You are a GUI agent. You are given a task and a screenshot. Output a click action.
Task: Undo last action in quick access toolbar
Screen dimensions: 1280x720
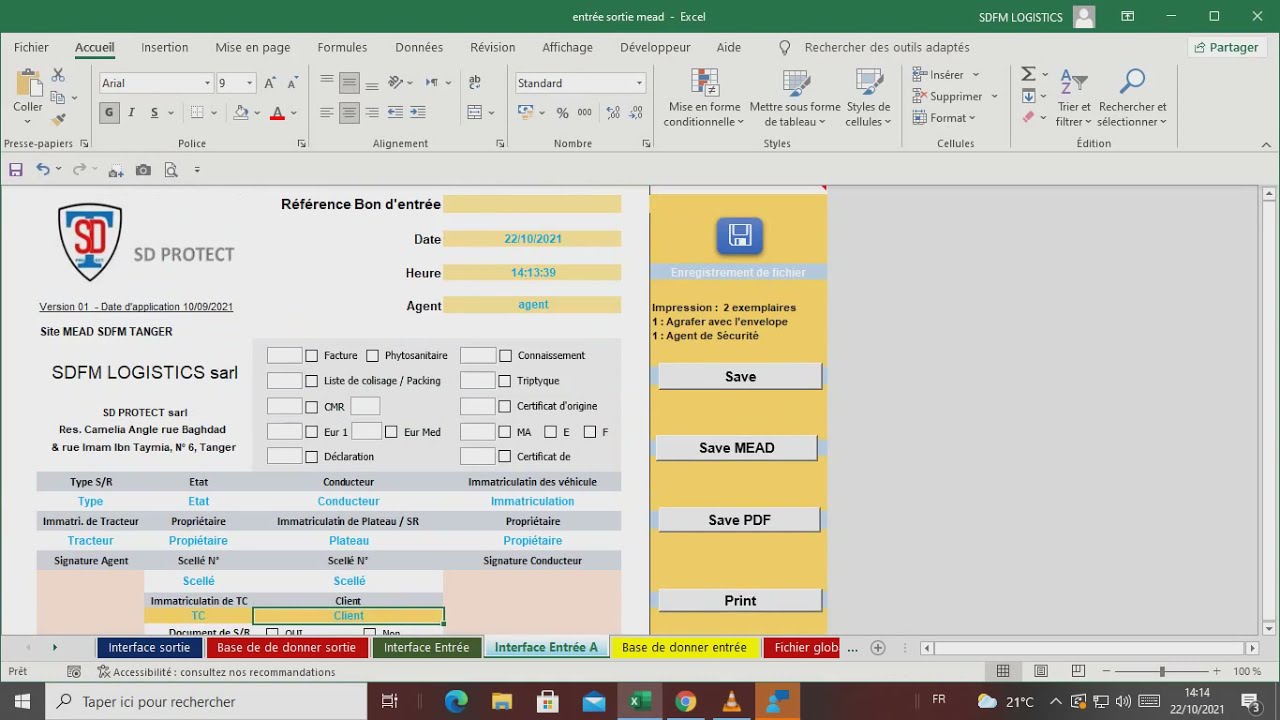[43, 170]
